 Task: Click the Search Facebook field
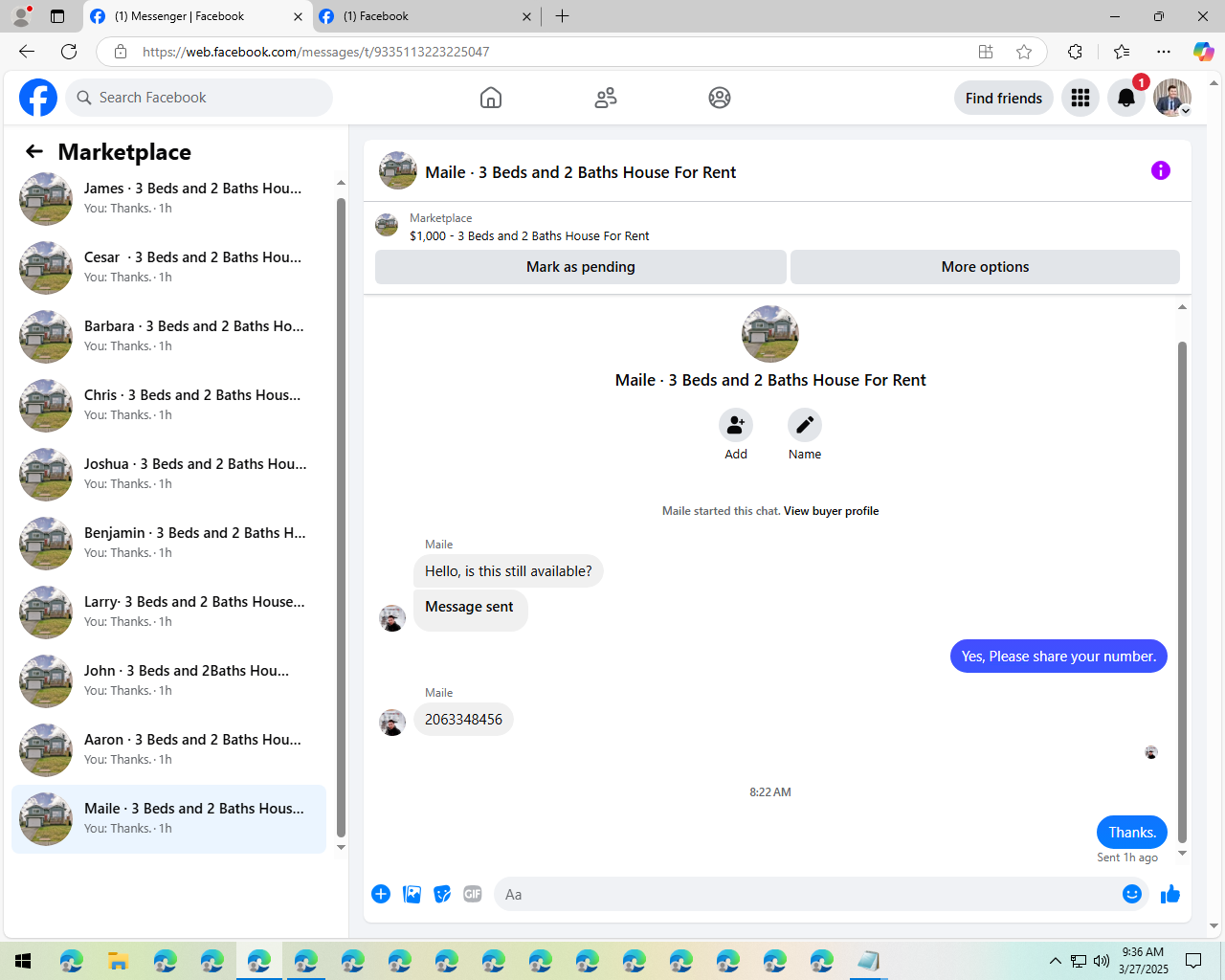[x=199, y=98]
